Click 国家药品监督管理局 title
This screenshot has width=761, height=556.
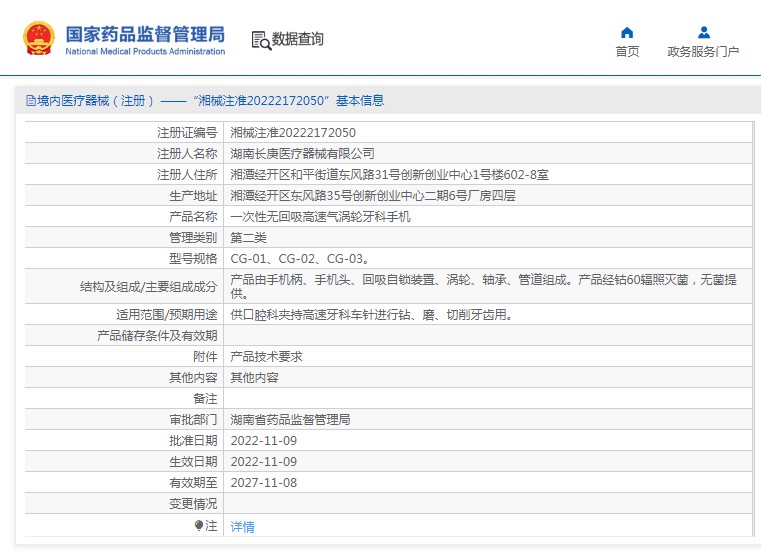pyautogui.click(x=145, y=34)
